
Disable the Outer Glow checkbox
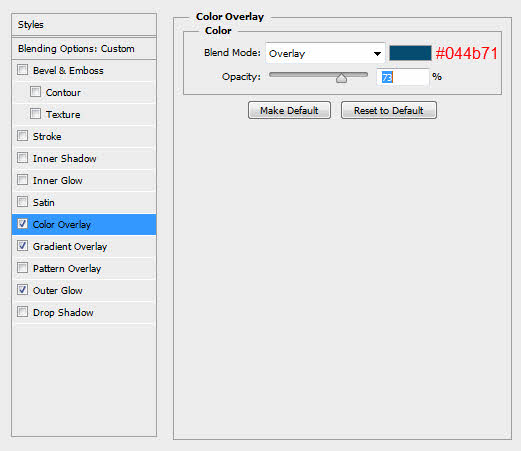[x=22, y=290]
